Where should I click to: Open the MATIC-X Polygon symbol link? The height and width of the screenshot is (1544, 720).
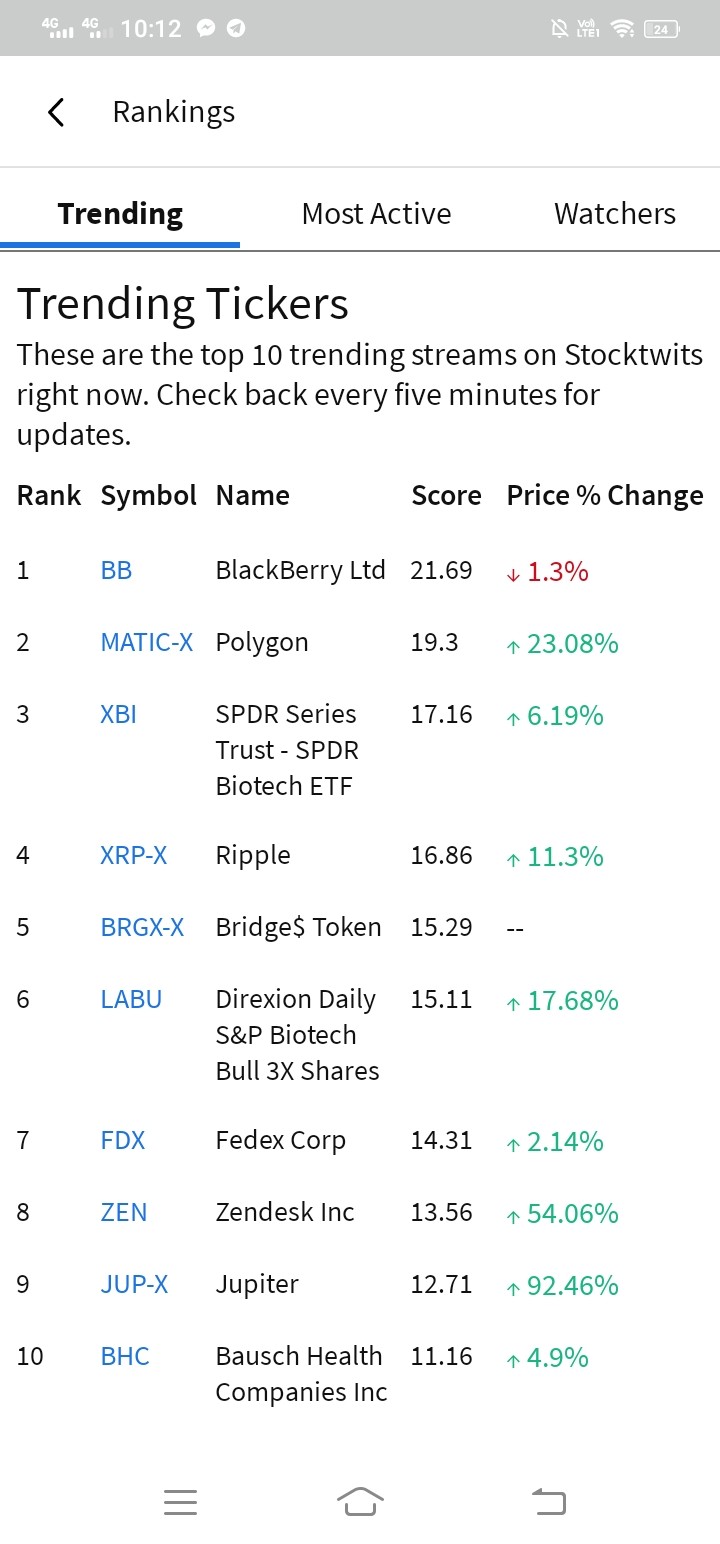[146, 642]
